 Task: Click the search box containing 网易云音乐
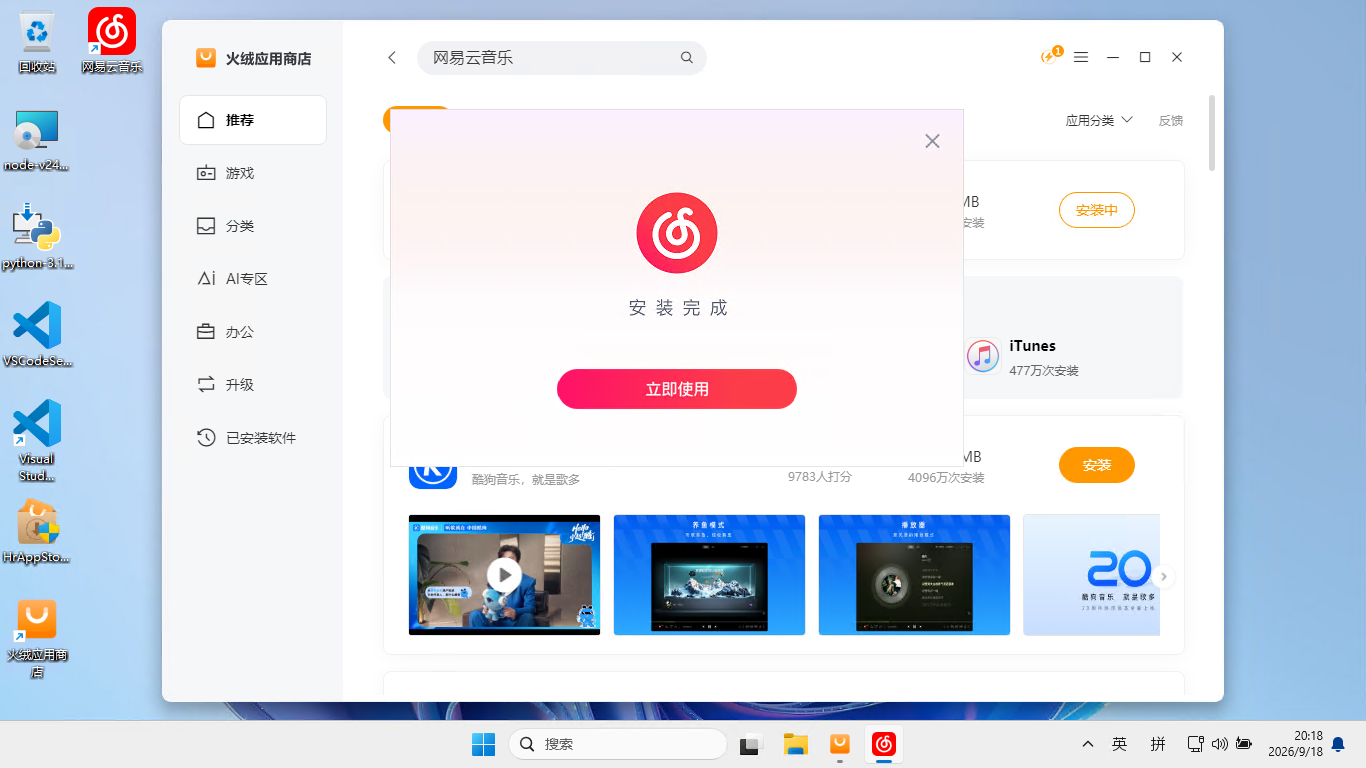pyautogui.click(x=561, y=58)
